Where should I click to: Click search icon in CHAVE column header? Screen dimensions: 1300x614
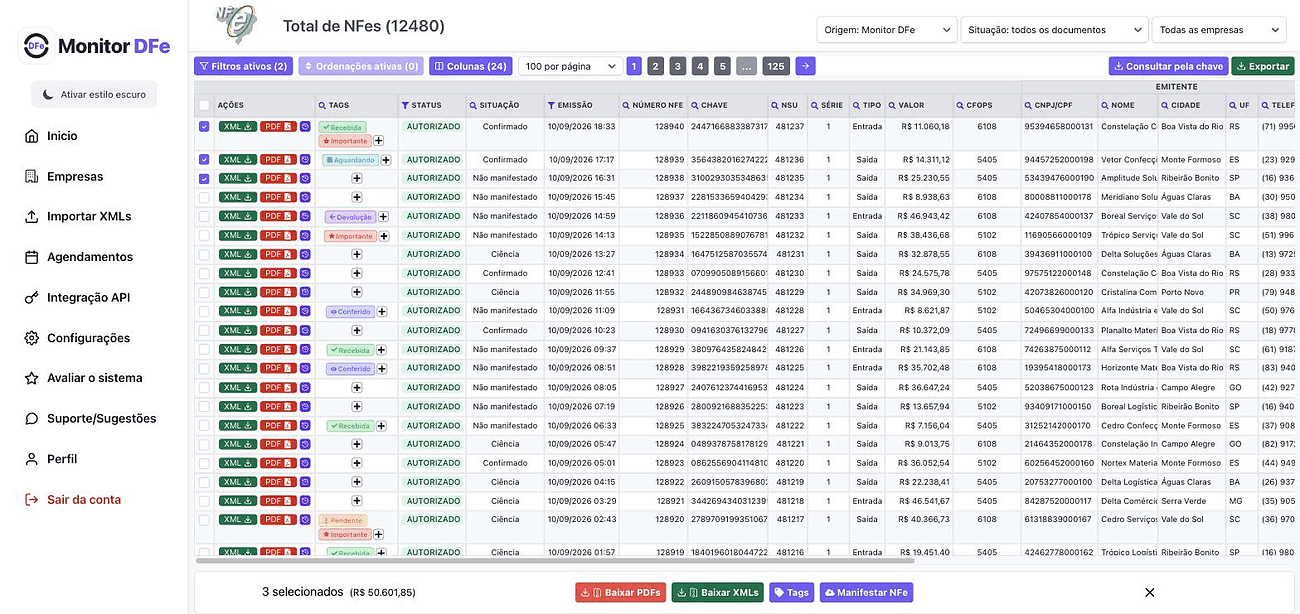coord(694,105)
